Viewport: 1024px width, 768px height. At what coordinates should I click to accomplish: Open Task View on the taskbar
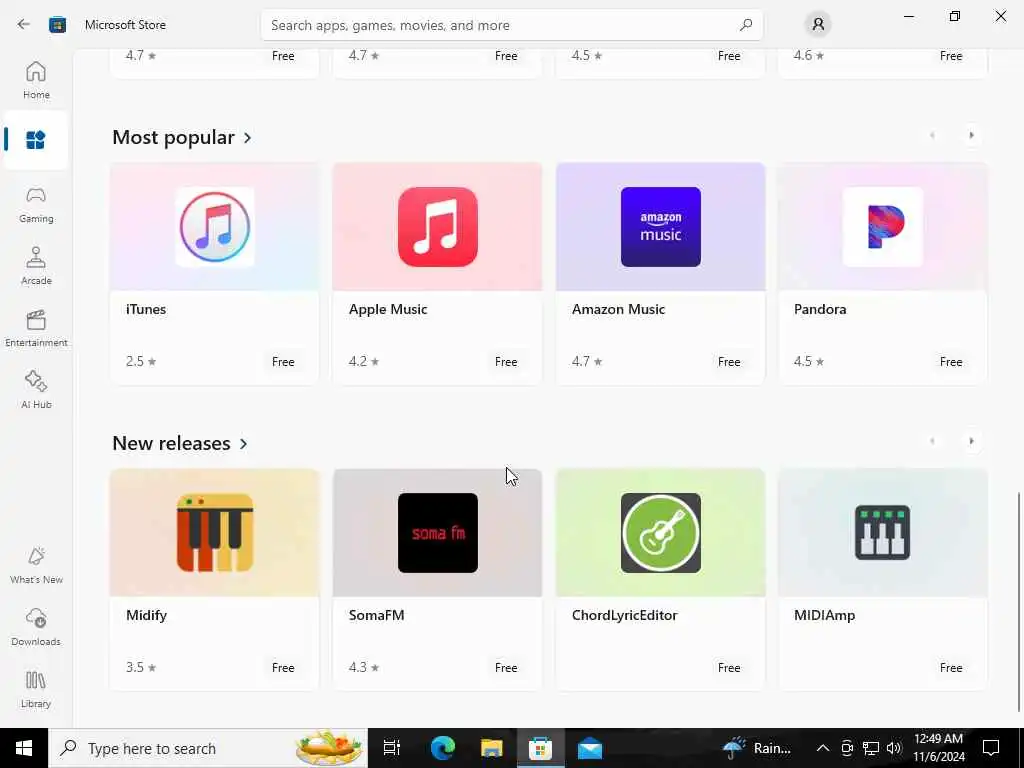392,748
